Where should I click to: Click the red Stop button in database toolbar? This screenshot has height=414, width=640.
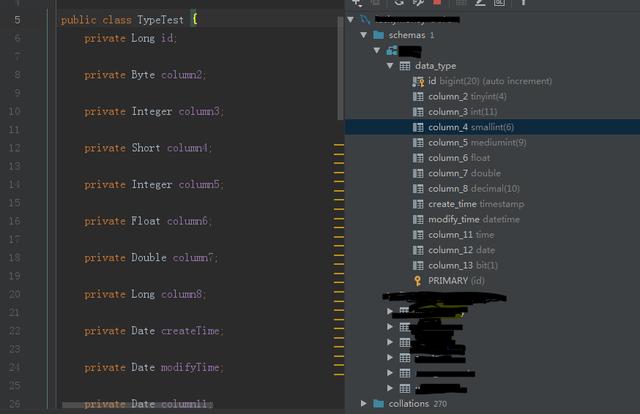[x=437, y=2]
